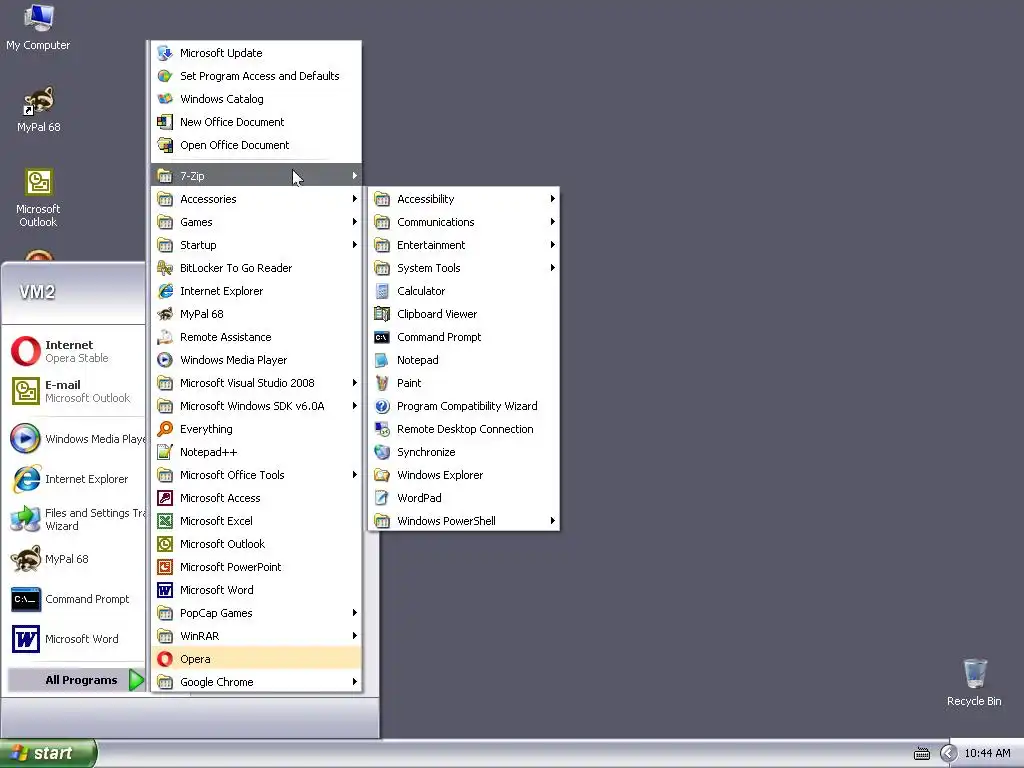Open WordPad from Accessories

pos(464,498)
